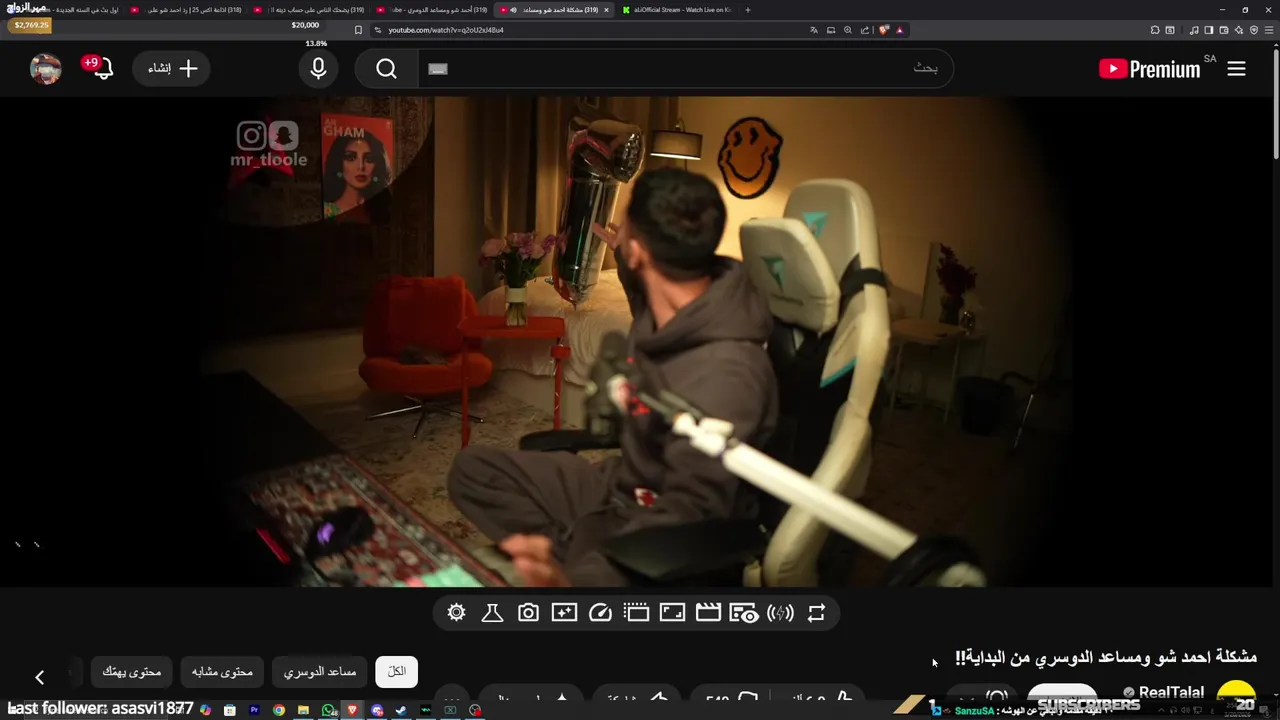Click the video title مشكلة احمد شو
This screenshot has width=1280, height=720.
click(x=1106, y=657)
